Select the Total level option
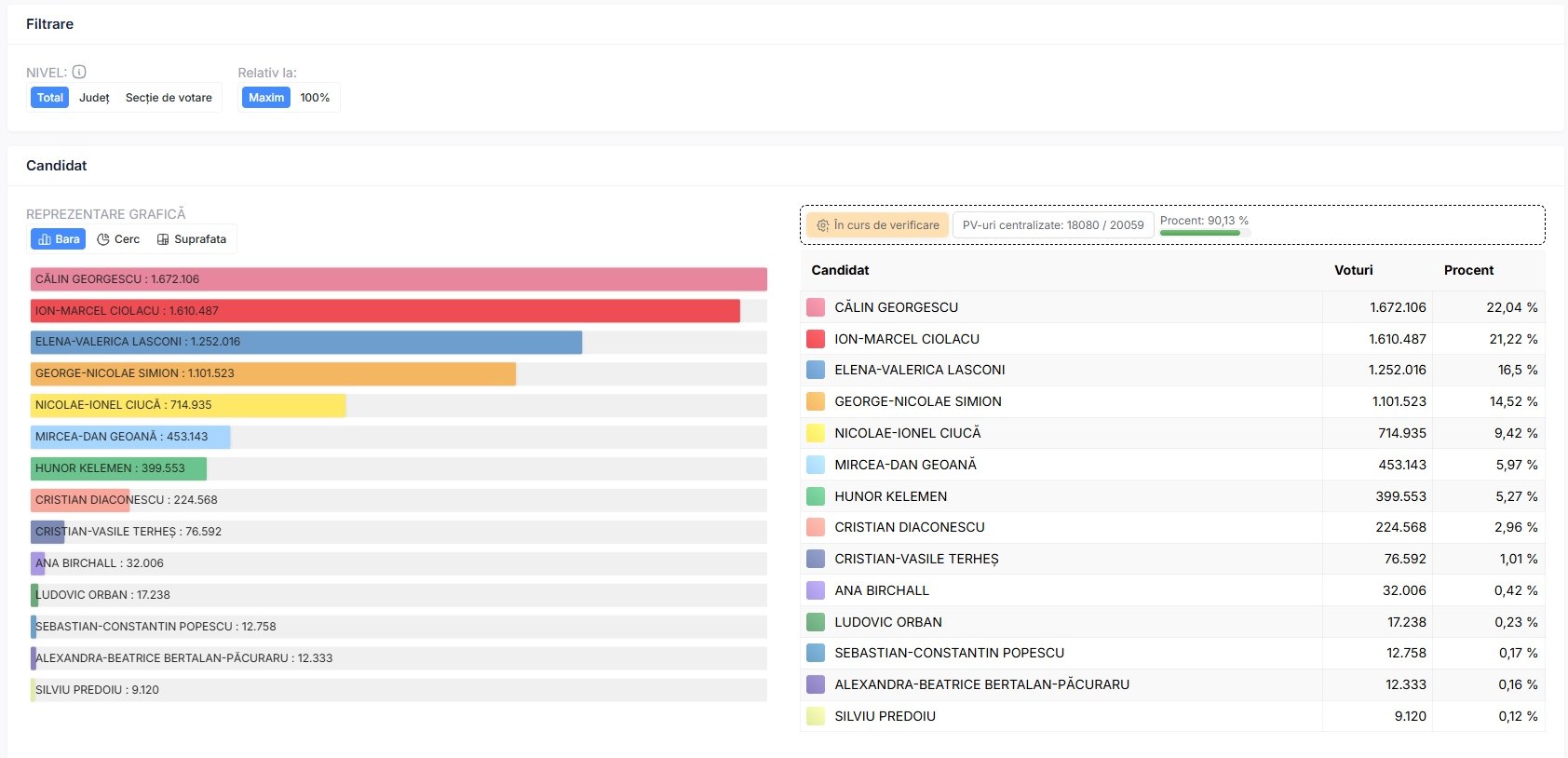 pyautogui.click(x=50, y=98)
